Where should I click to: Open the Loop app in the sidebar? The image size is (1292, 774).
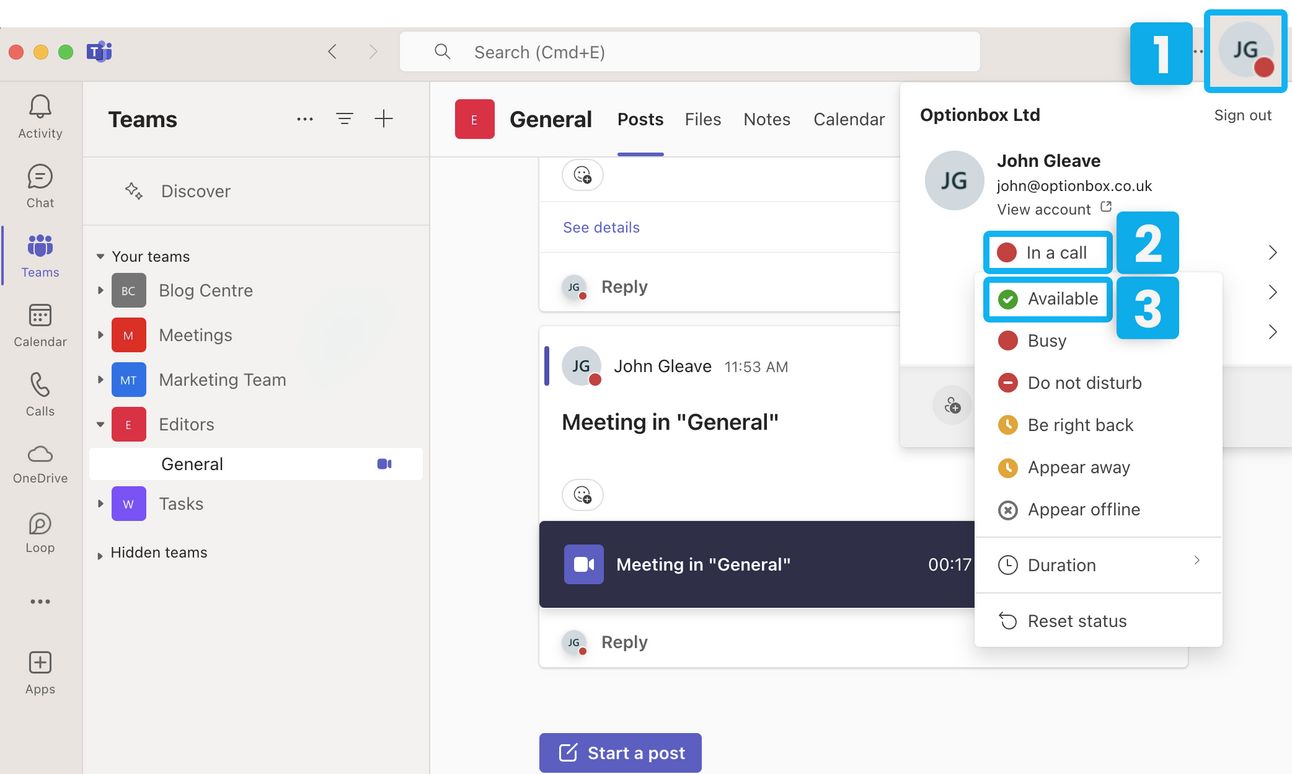point(40,533)
